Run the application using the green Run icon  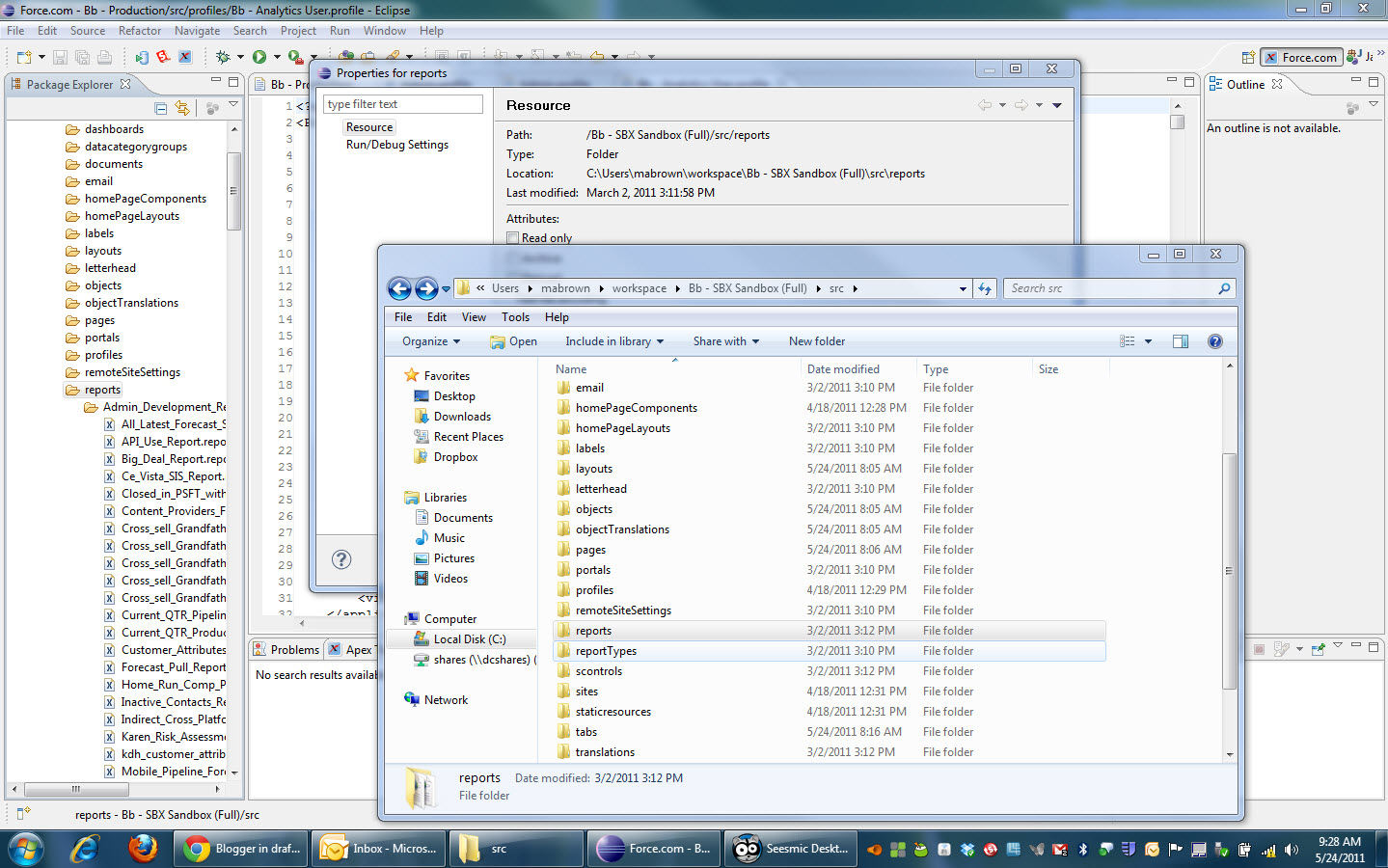(x=259, y=56)
